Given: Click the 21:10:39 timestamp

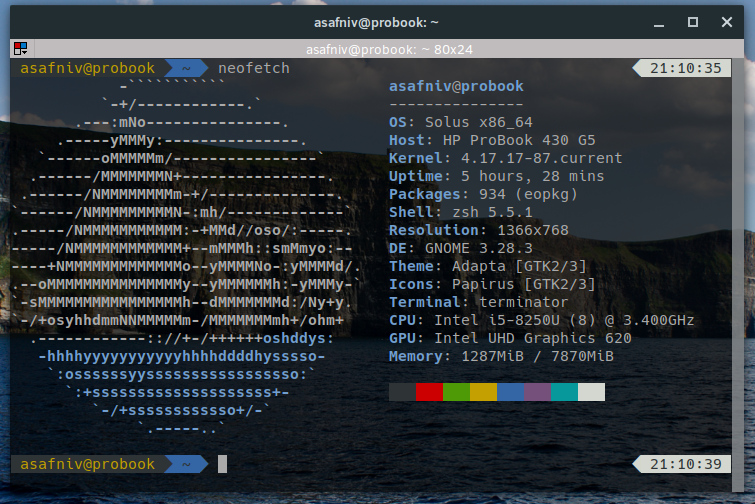Looking at the screenshot, I should [686, 464].
